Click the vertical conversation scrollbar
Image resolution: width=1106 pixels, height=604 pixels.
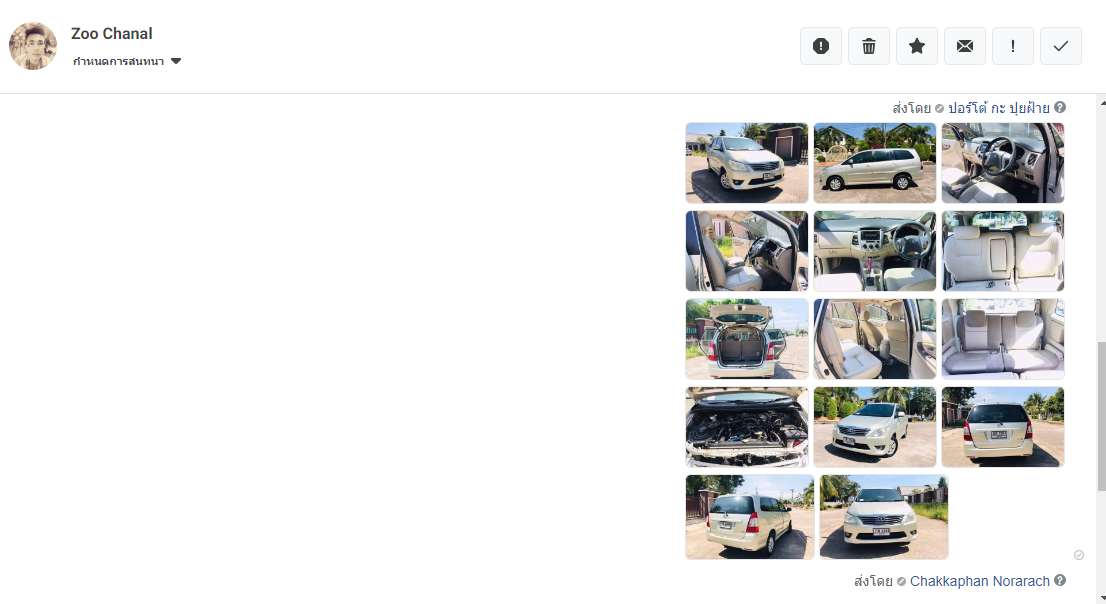pos(1102,415)
